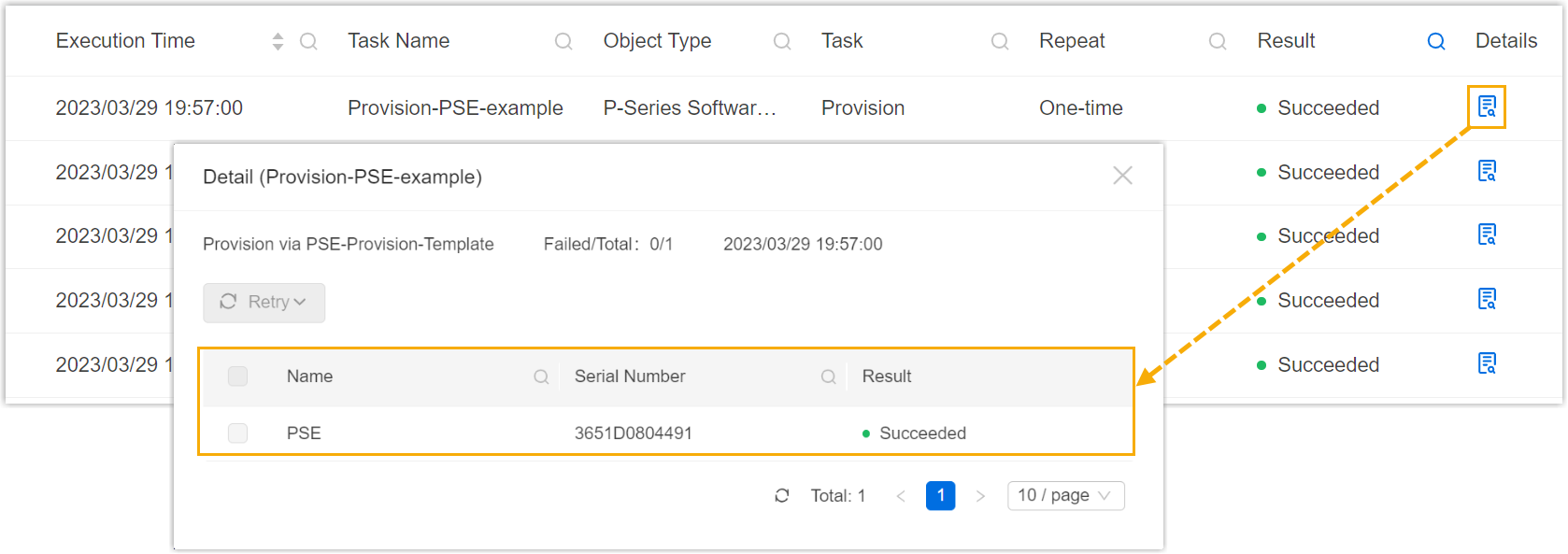Go to page 1 in pagination
1568x554 pixels.
click(940, 496)
